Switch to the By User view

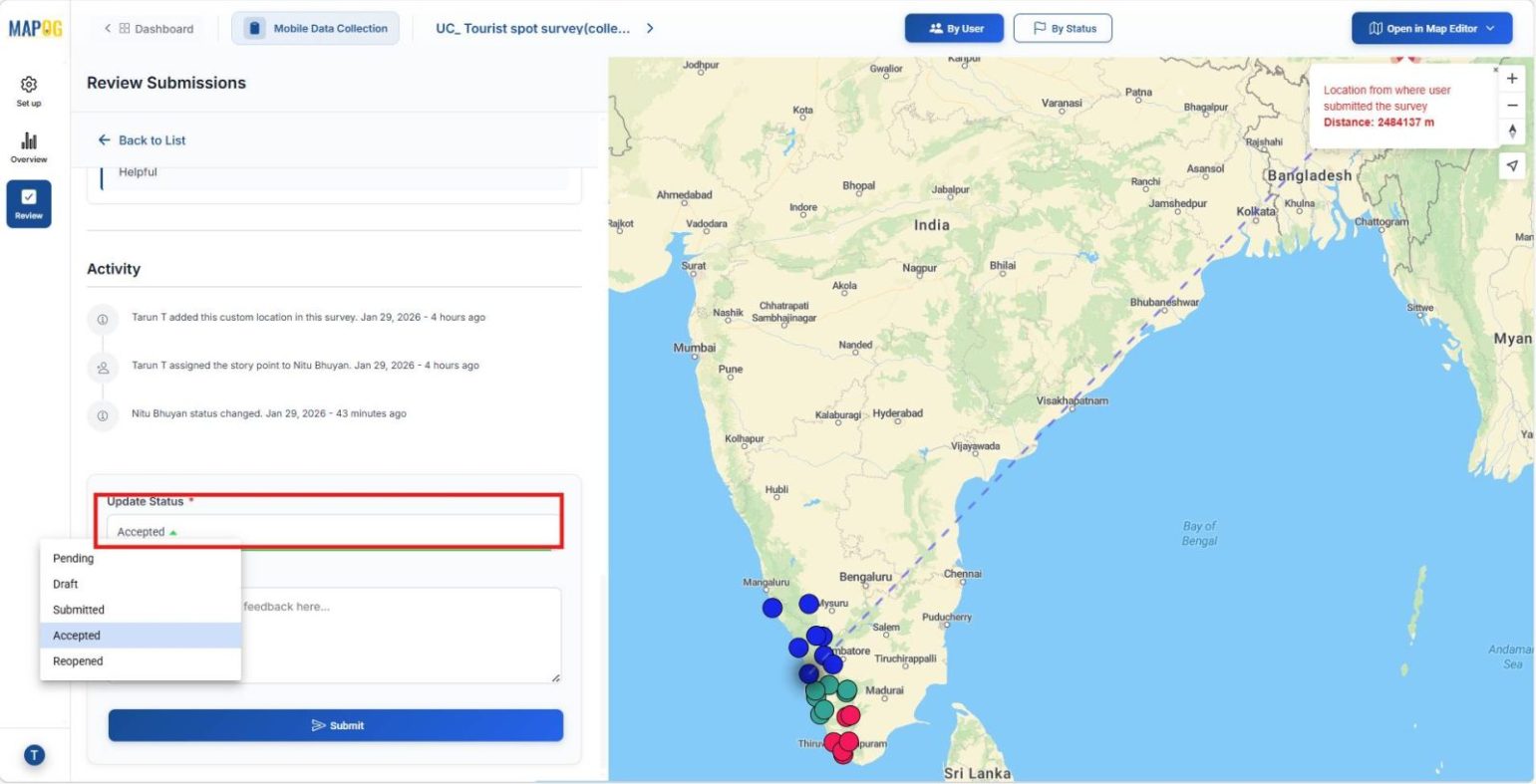click(x=953, y=28)
